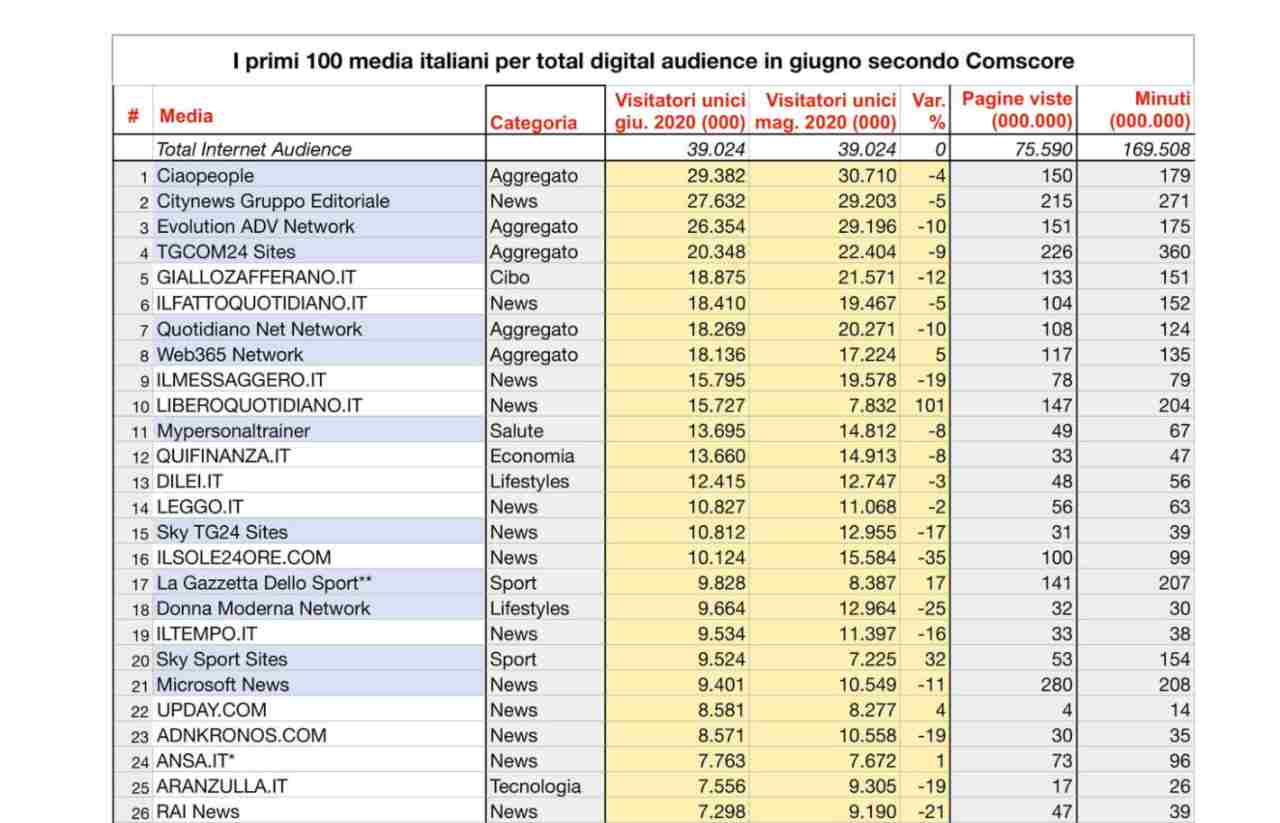1280x823 pixels.
Task: Click LIBEROQUOTIDIANO.IT cell
Action: pyautogui.click(x=259, y=405)
